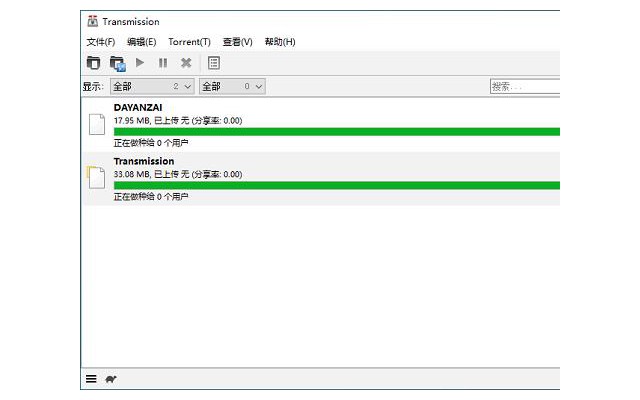Expand the first 全部 filter dropdown showing 2
This screenshot has height=400, width=640.
(x=152, y=87)
